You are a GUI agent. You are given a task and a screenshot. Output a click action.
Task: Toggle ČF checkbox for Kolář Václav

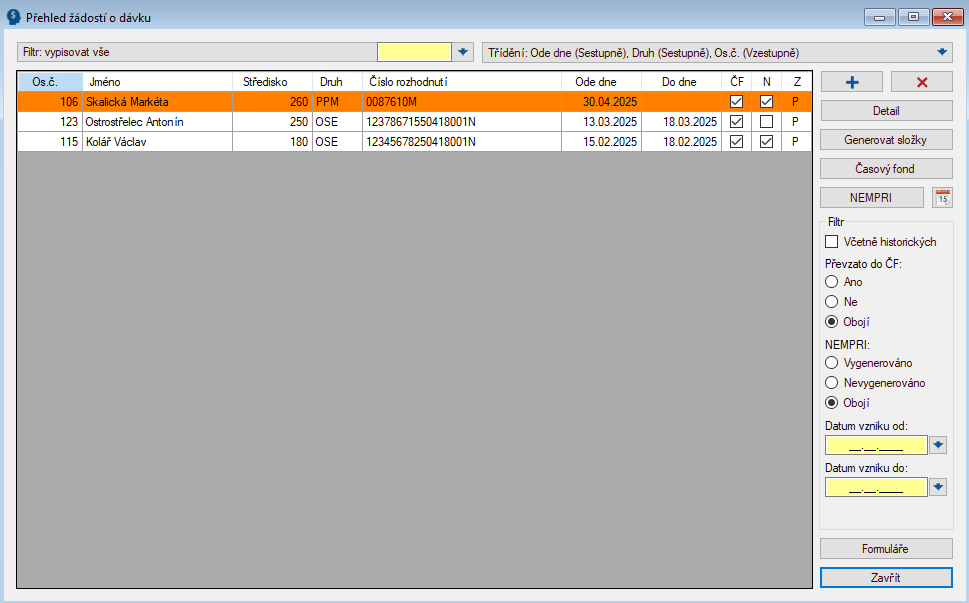coord(736,142)
